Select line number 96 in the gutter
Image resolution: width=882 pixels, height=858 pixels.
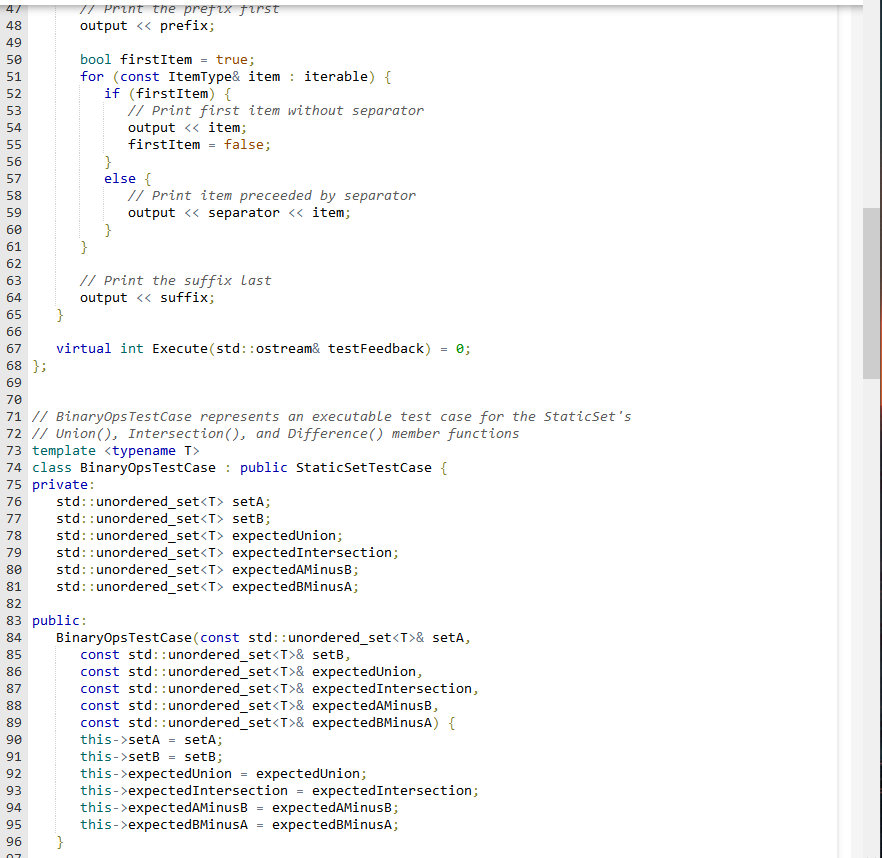[14, 841]
